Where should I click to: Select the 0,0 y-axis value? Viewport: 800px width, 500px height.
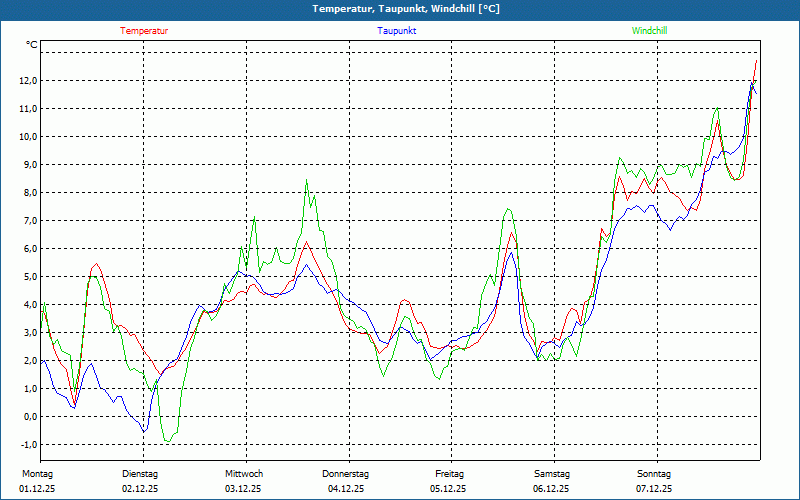29,417
